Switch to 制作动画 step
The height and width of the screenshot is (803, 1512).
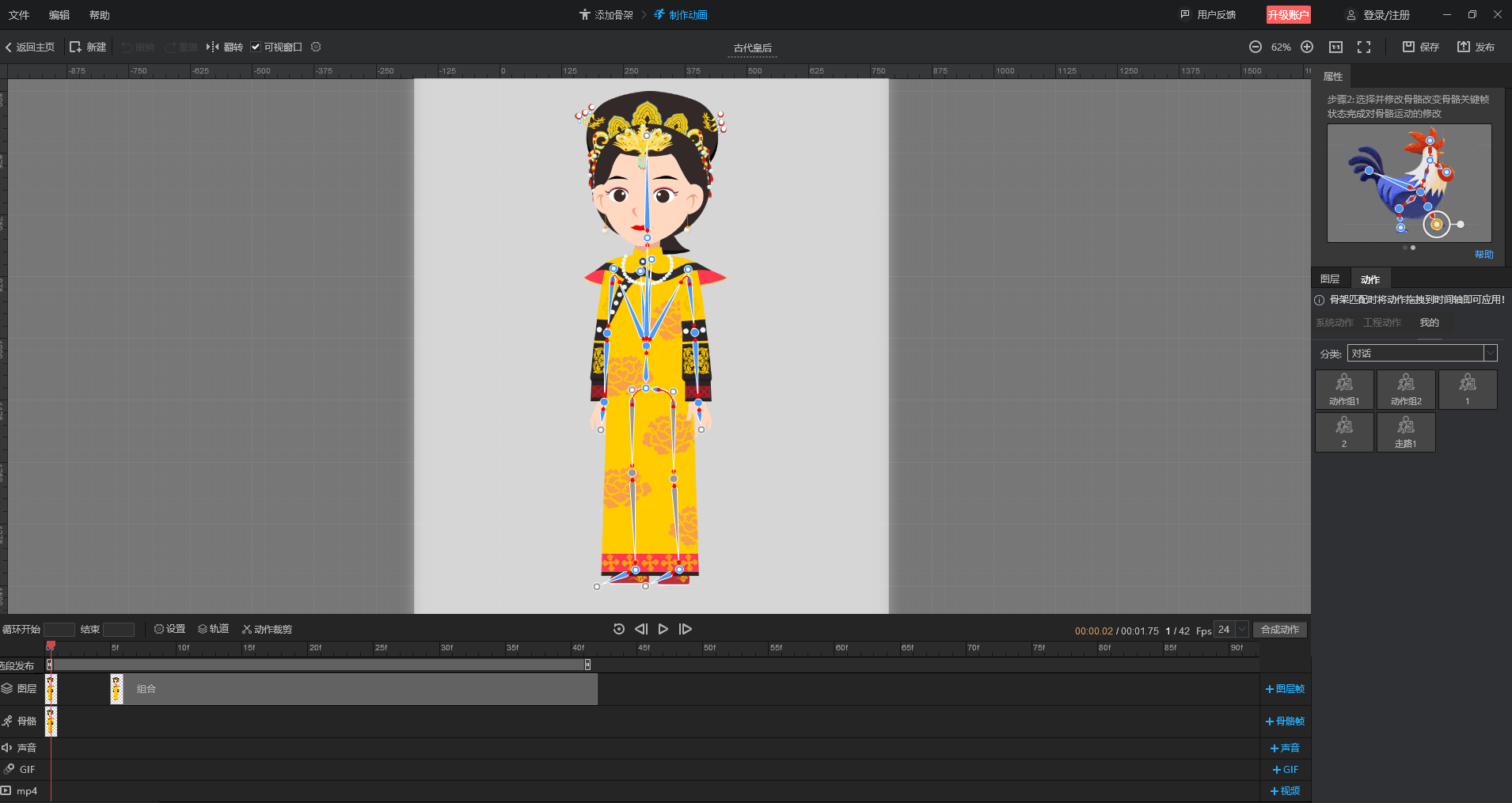pos(681,15)
